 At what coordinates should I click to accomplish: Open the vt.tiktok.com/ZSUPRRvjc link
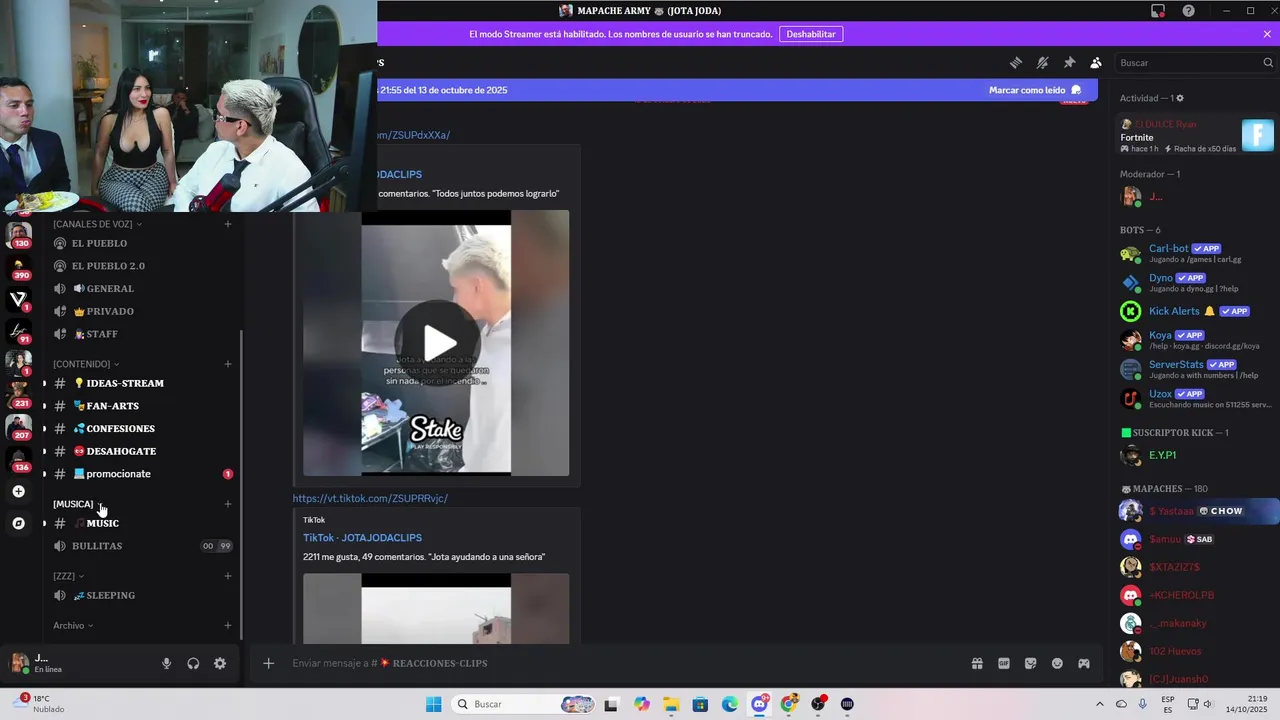click(370, 498)
